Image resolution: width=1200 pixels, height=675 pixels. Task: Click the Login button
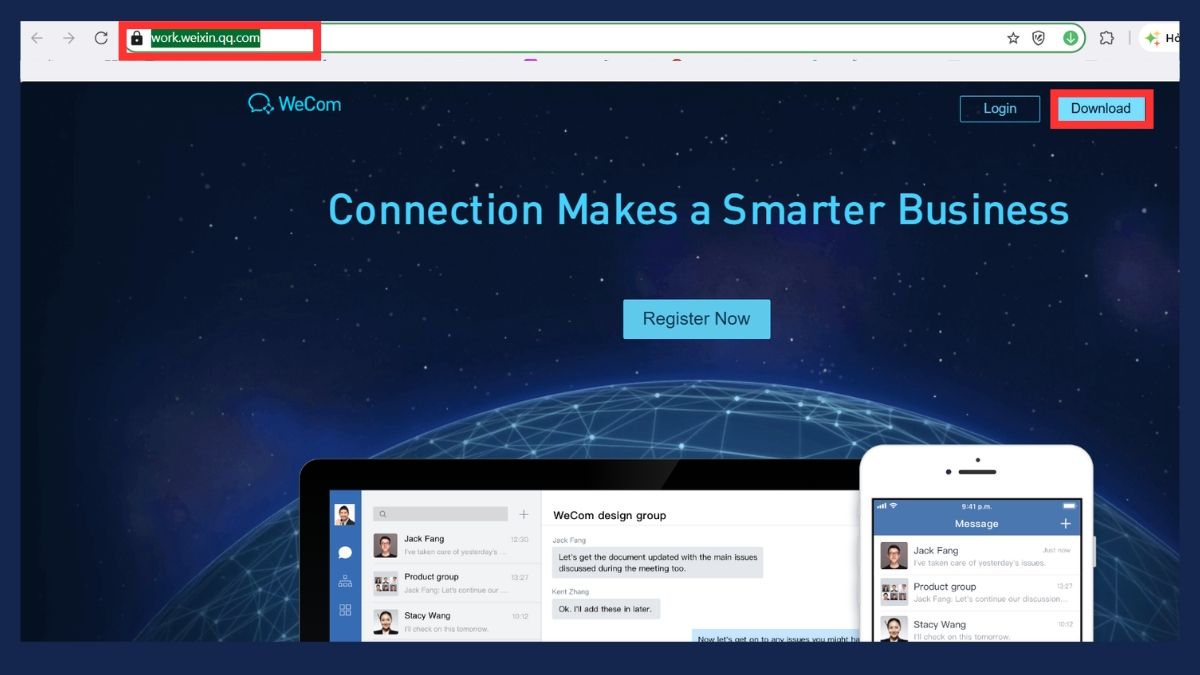click(1000, 108)
